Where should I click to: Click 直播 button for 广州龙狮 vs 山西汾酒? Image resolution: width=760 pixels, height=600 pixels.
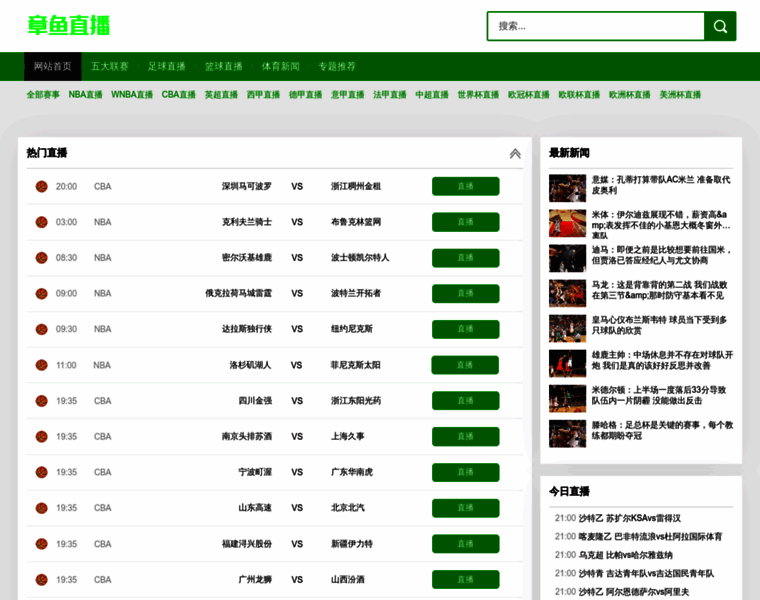[x=465, y=579]
